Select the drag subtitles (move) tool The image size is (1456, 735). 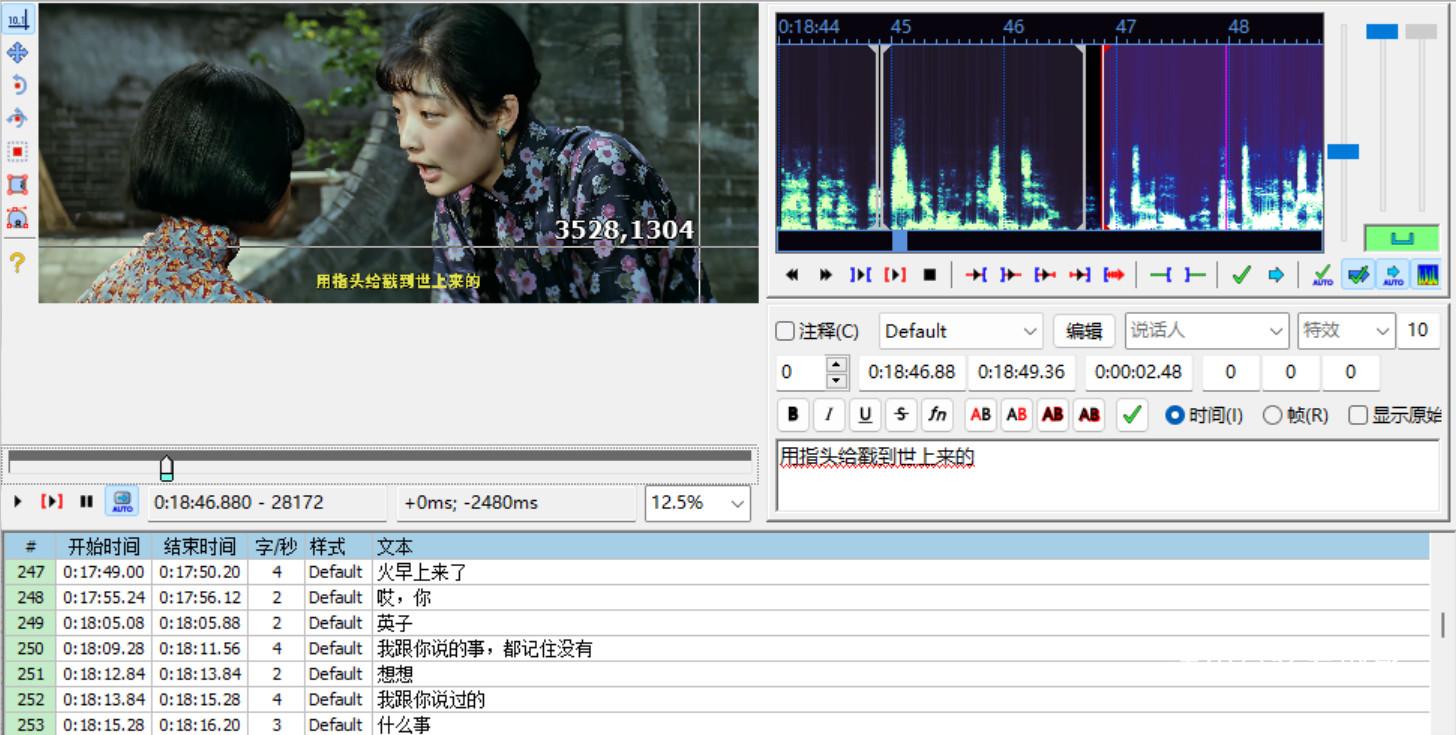(x=17, y=53)
